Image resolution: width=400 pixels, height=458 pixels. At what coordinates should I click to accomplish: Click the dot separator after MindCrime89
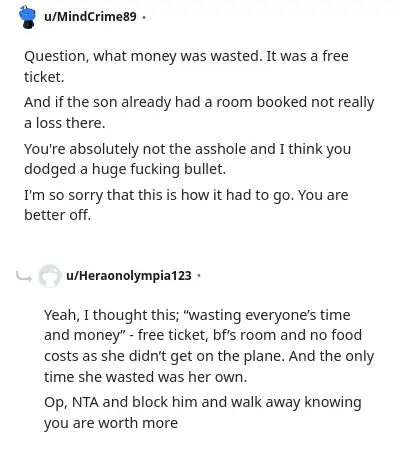coord(144,17)
